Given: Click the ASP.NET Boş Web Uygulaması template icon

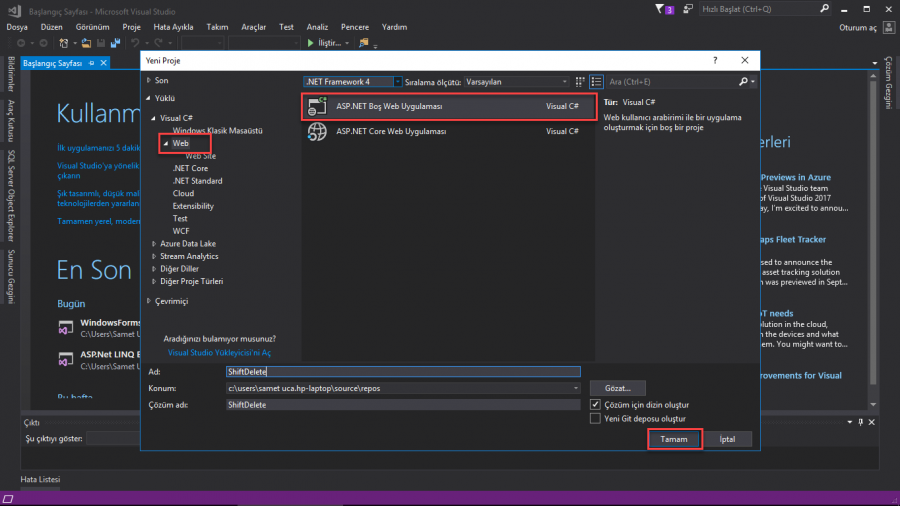Looking at the screenshot, I should click(x=317, y=107).
